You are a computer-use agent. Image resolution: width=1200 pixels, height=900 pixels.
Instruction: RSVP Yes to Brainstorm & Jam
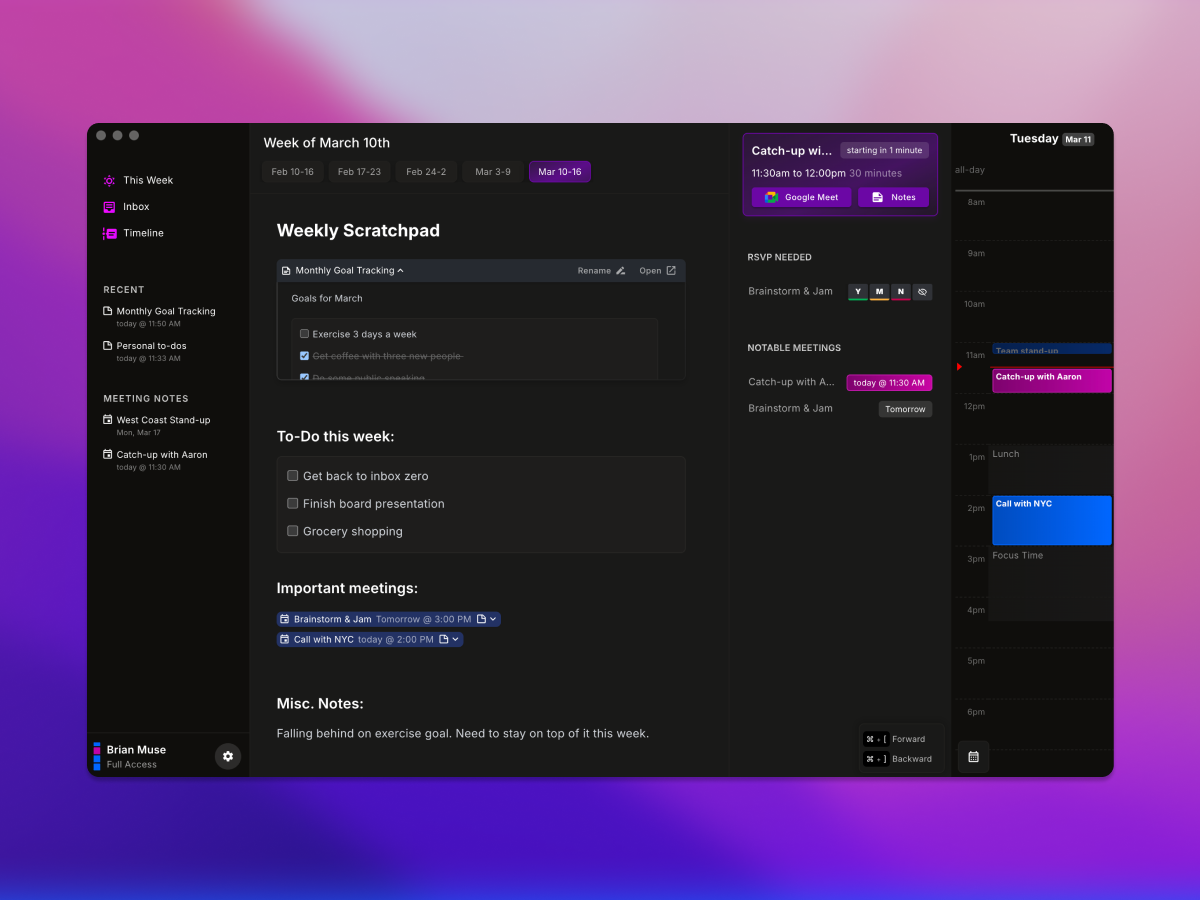858,292
